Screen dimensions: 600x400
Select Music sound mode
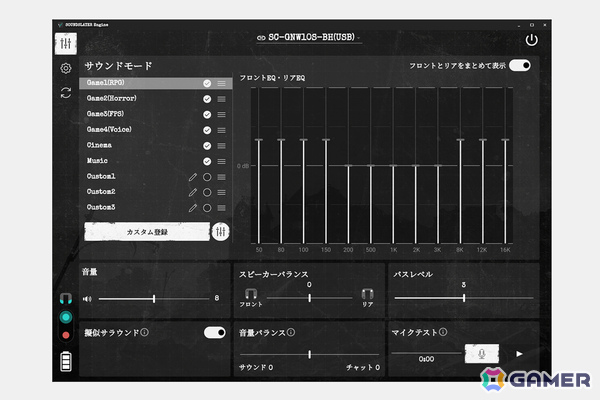click(156, 161)
